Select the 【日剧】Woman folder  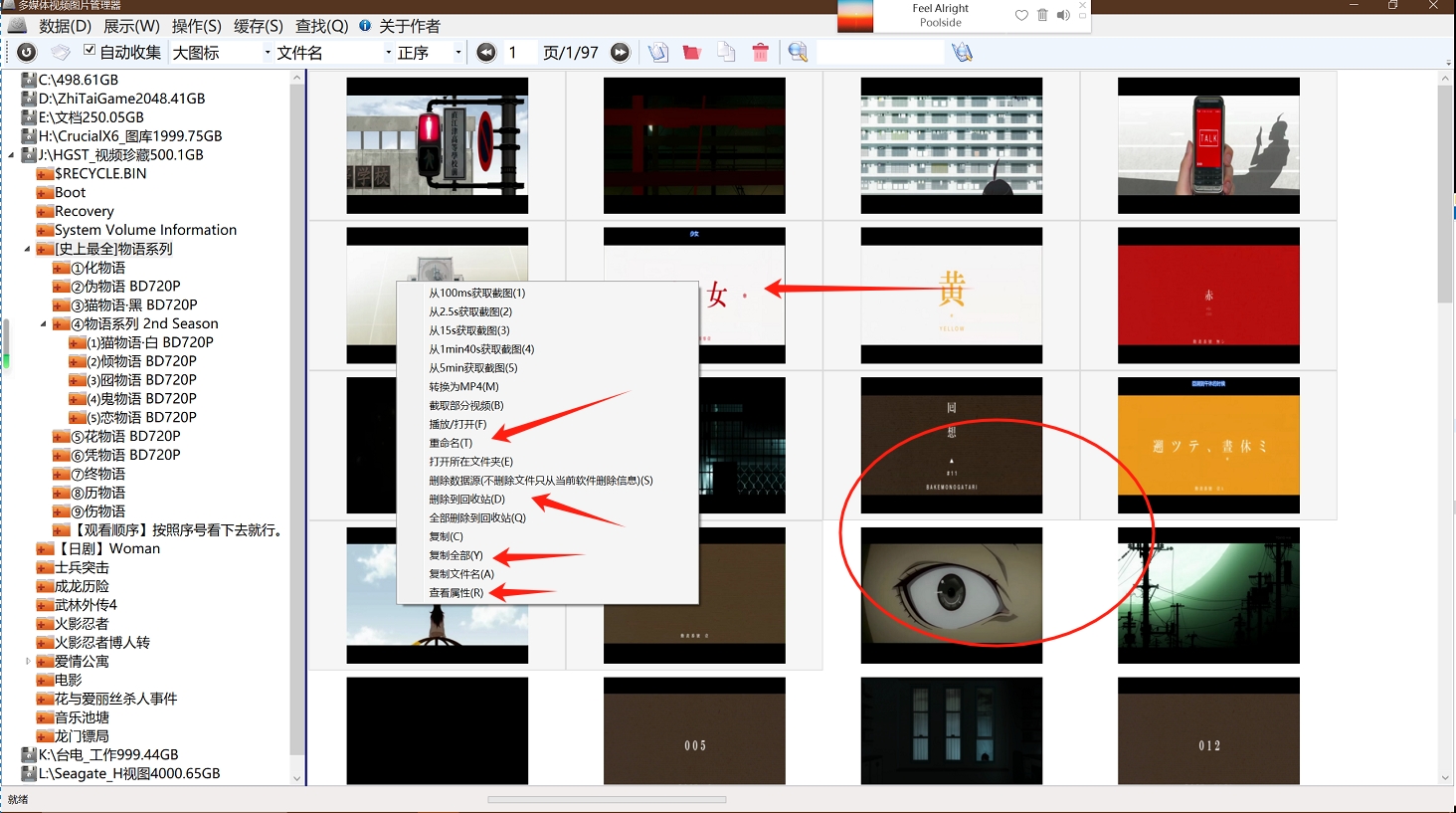pyautogui.click(x=107, y=548)
